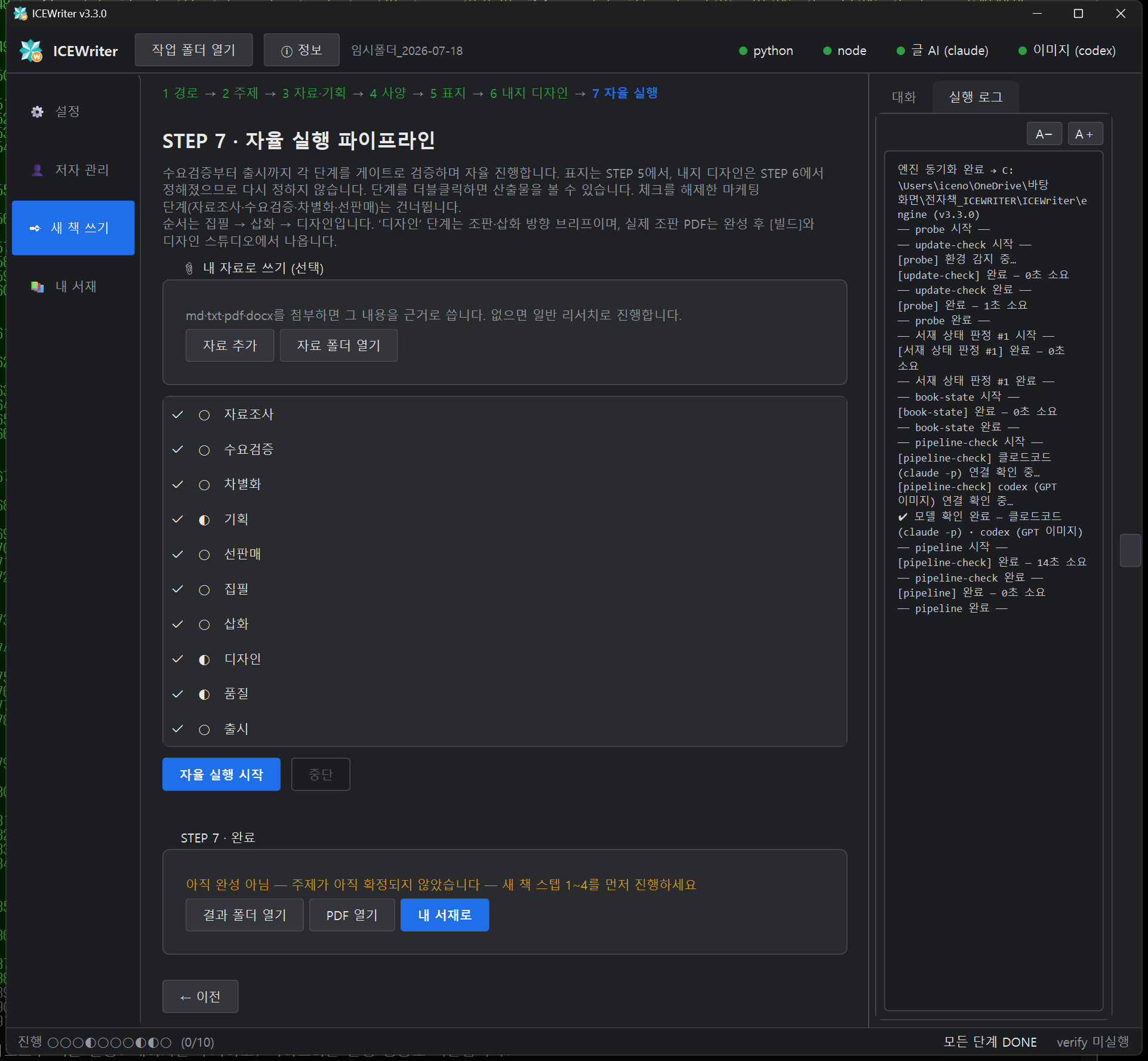The width and height of the screenshot is (1148, 1061).
Task: Toggle the 품질 stage checkmark
Action: (x=177, y=694)
